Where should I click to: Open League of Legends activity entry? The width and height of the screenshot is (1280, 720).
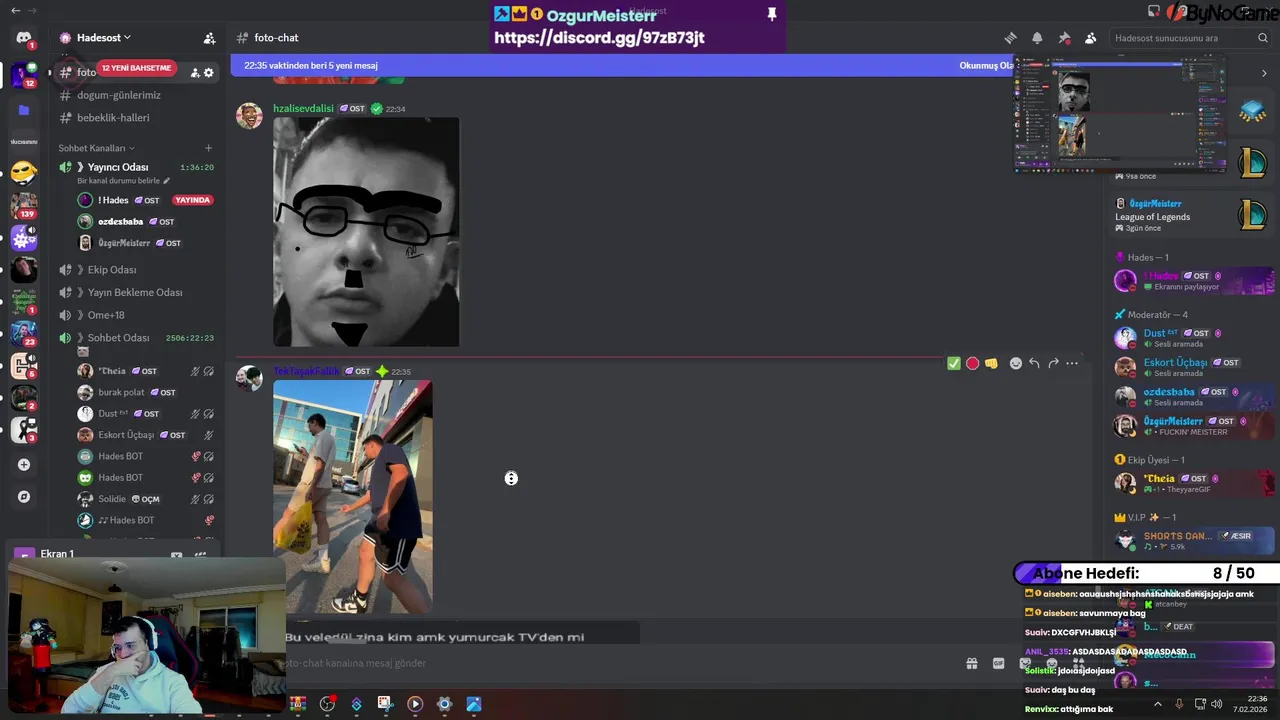pyautogui.click(x=1190, y=215)
